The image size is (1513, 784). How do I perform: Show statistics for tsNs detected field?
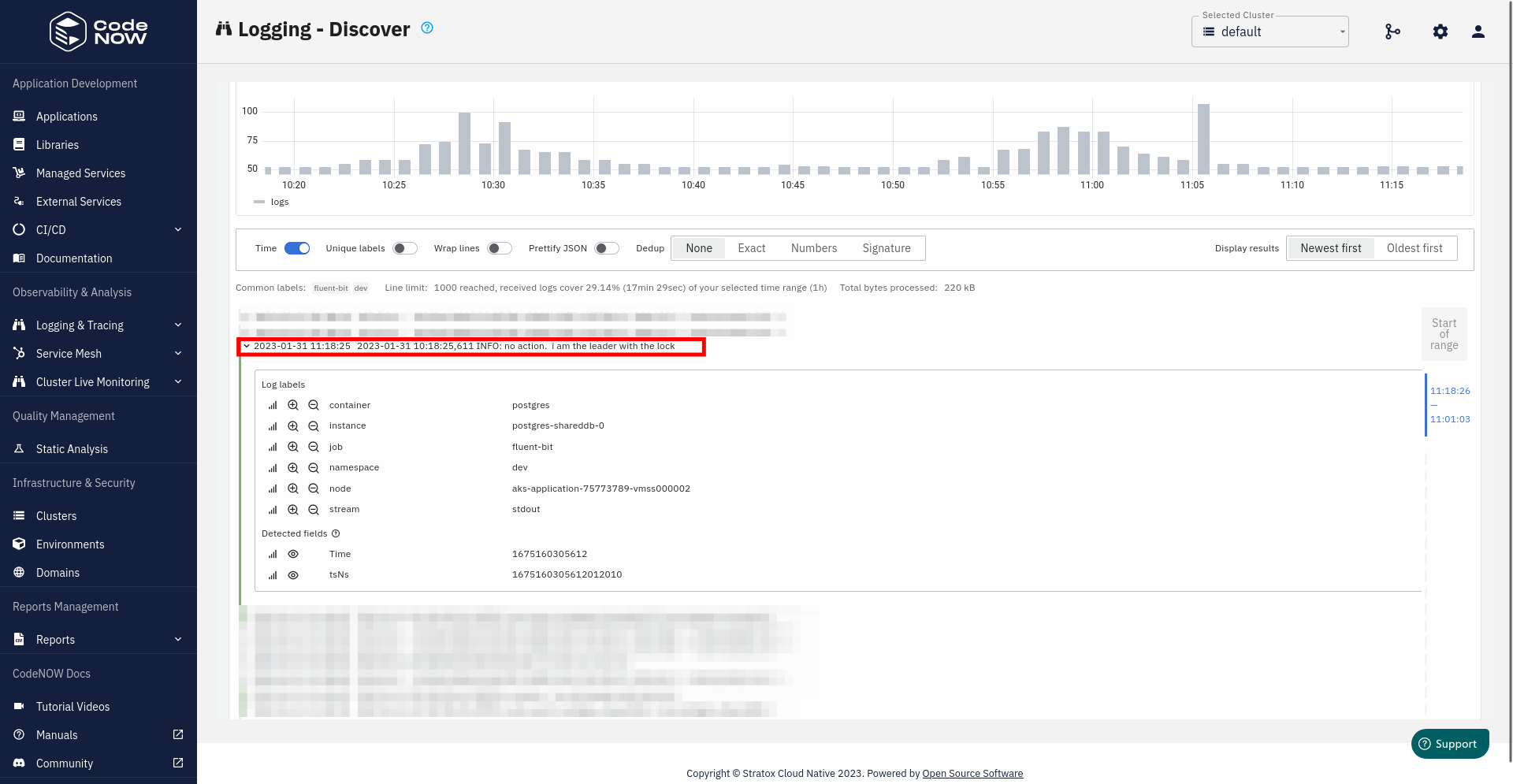273,574
